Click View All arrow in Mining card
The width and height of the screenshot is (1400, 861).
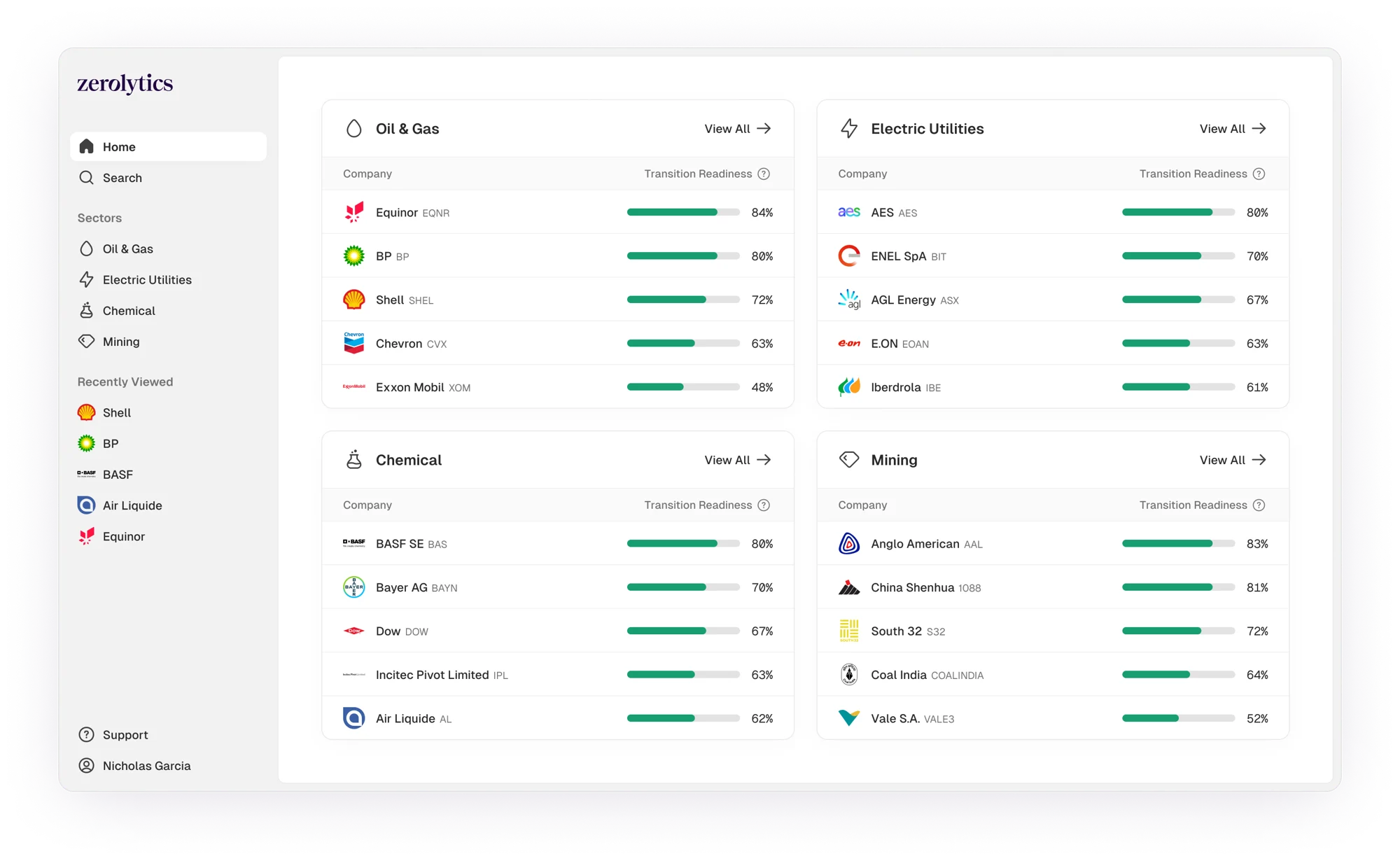coord(1259,460)
